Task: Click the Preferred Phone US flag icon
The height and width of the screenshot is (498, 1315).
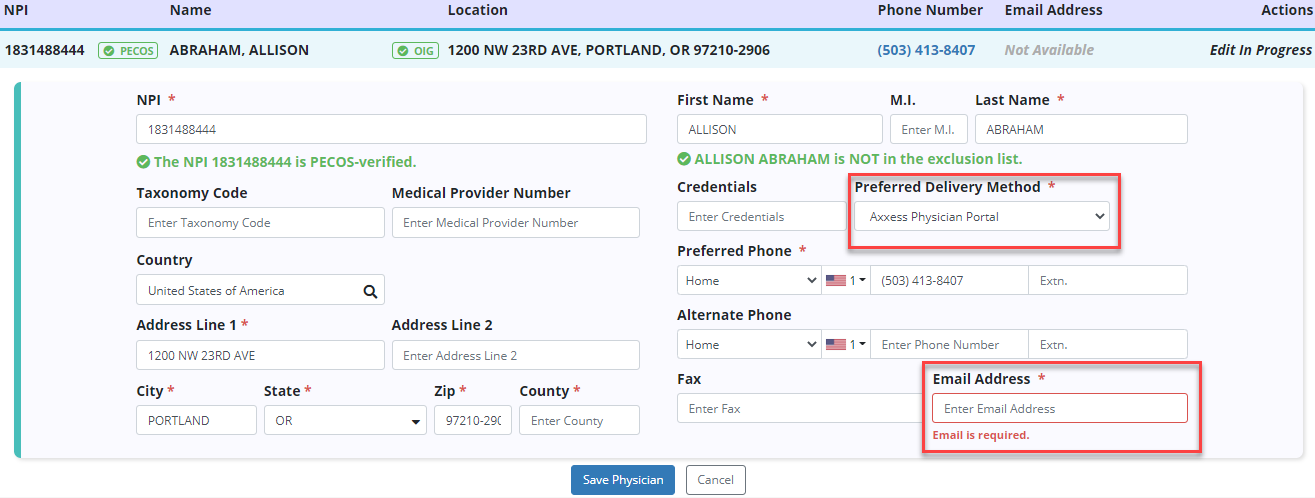Action: [x=836, y=281]
